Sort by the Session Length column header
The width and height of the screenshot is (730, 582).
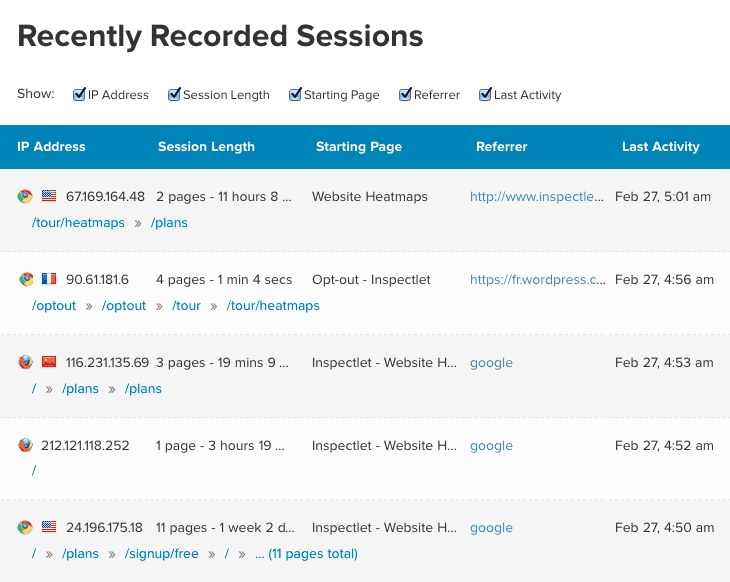tap(206, 146)
